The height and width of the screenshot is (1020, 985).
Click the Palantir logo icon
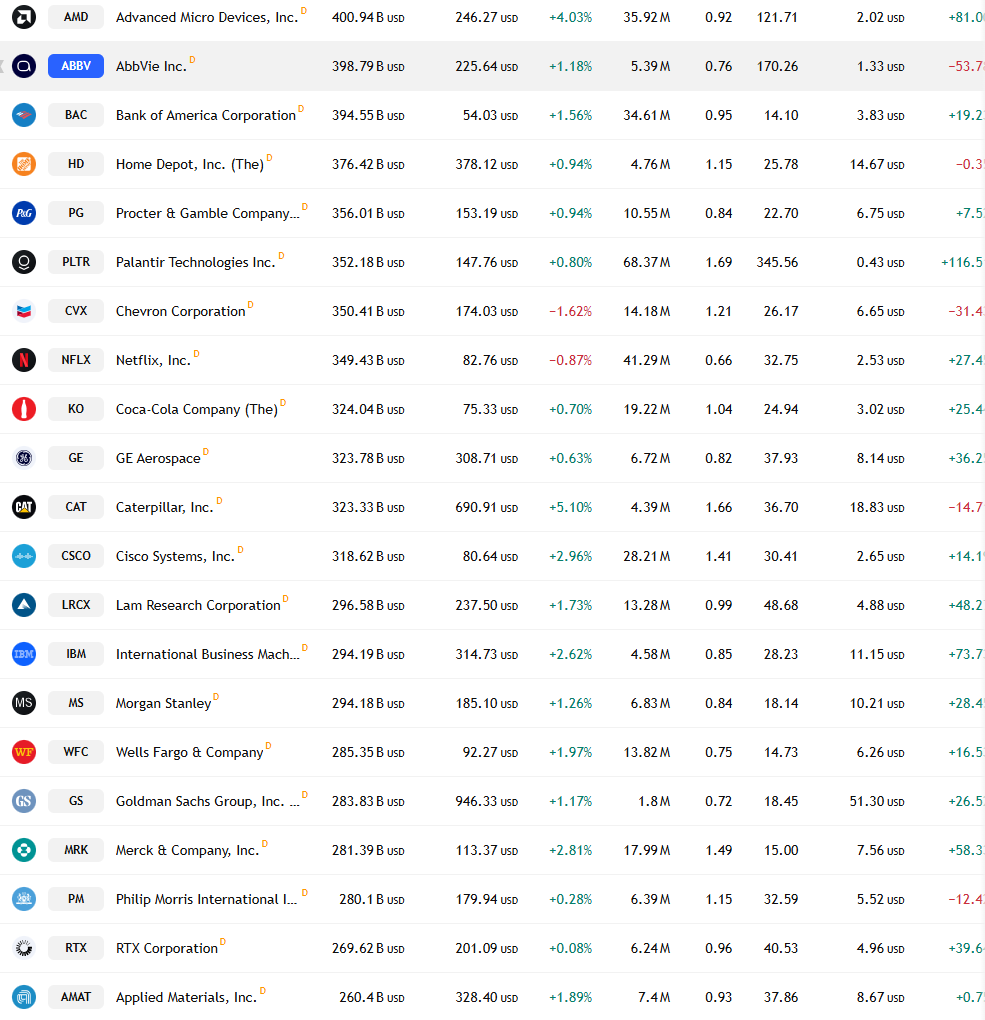[x=24, y=262]
